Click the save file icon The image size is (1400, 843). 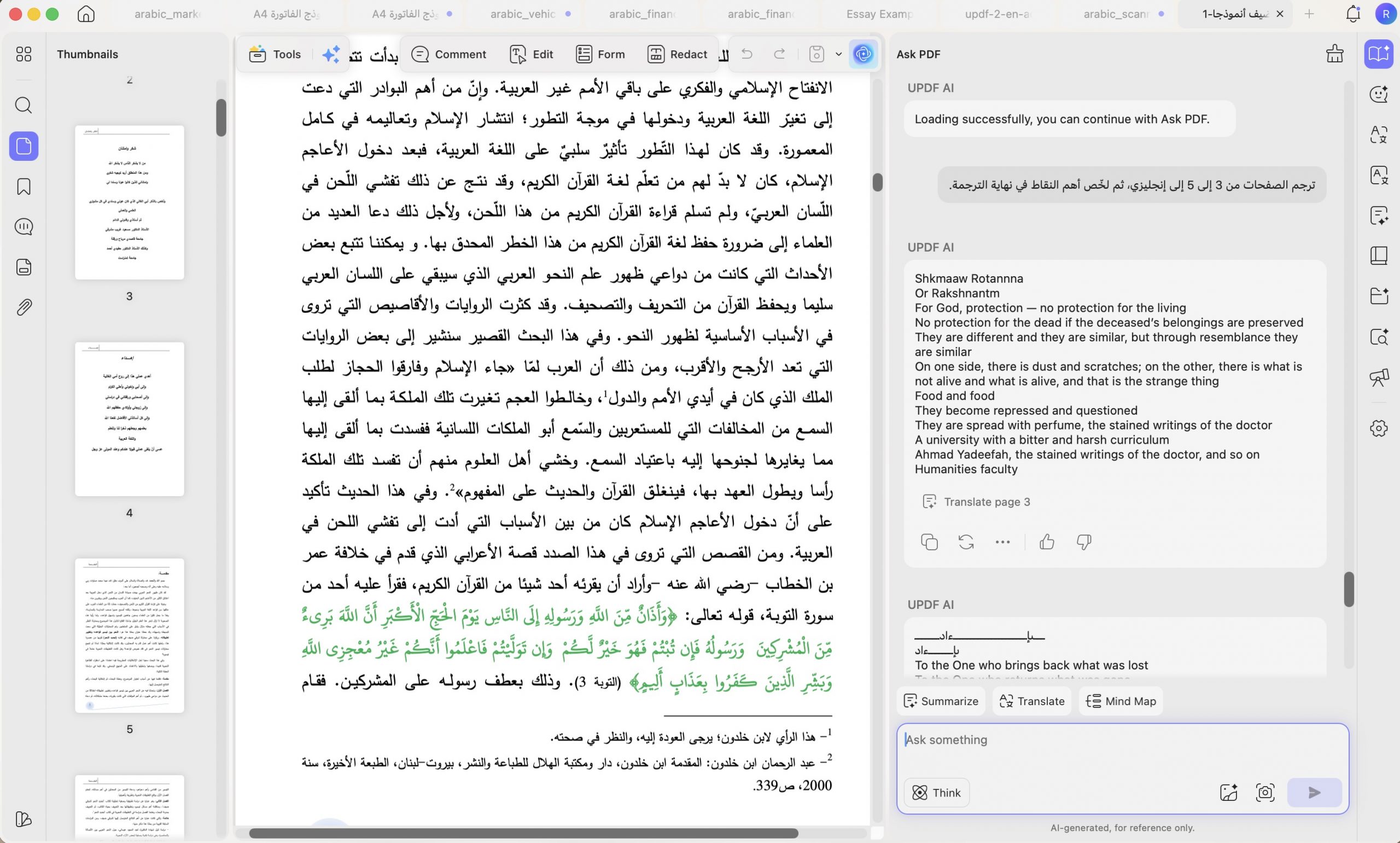(x=816, y=54)
